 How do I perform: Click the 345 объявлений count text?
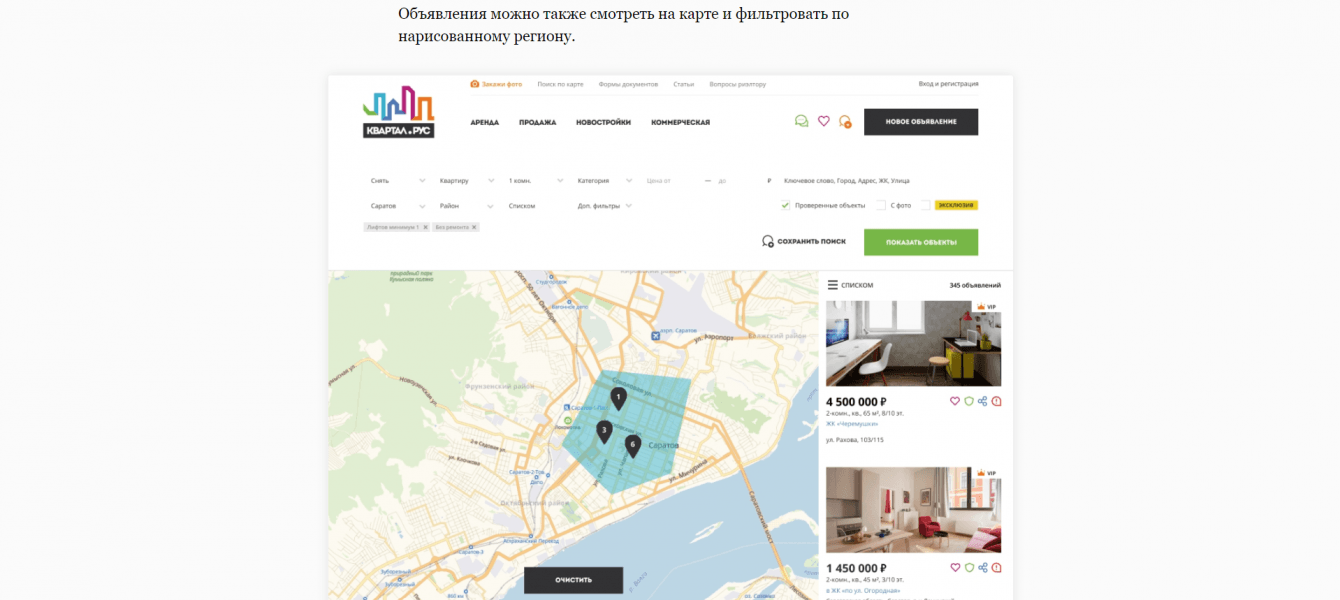975,285
